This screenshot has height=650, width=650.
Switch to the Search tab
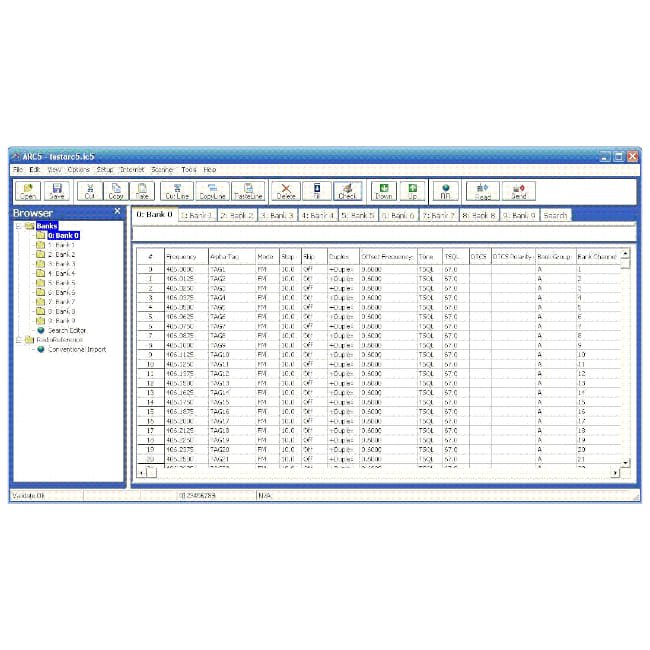(555, 215)
